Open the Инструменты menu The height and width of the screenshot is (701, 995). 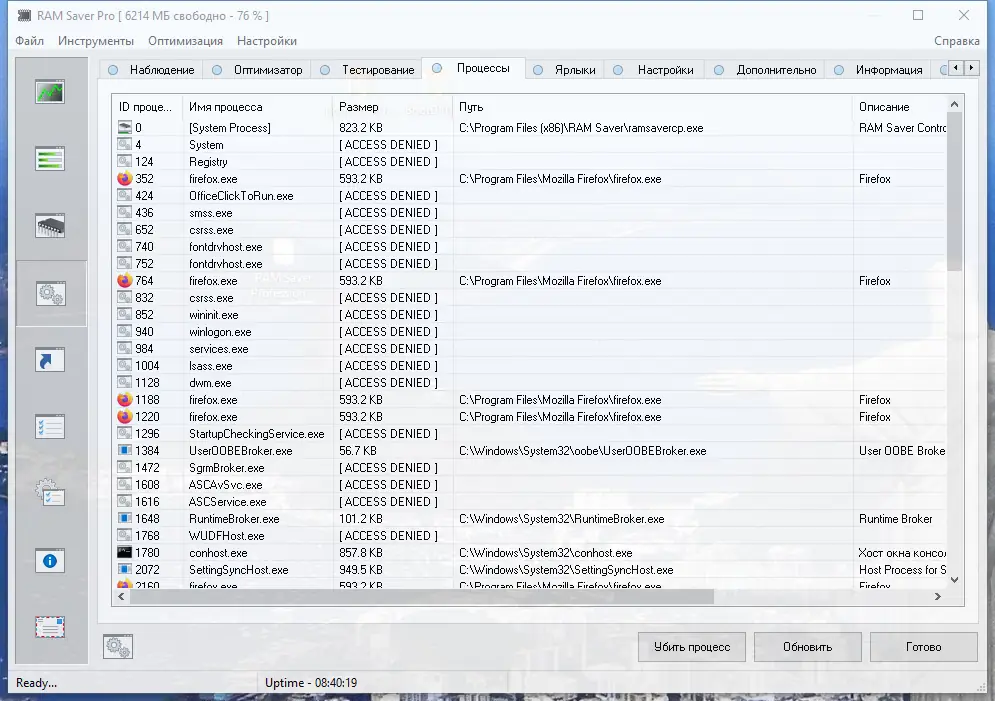[x=96, y=41]
